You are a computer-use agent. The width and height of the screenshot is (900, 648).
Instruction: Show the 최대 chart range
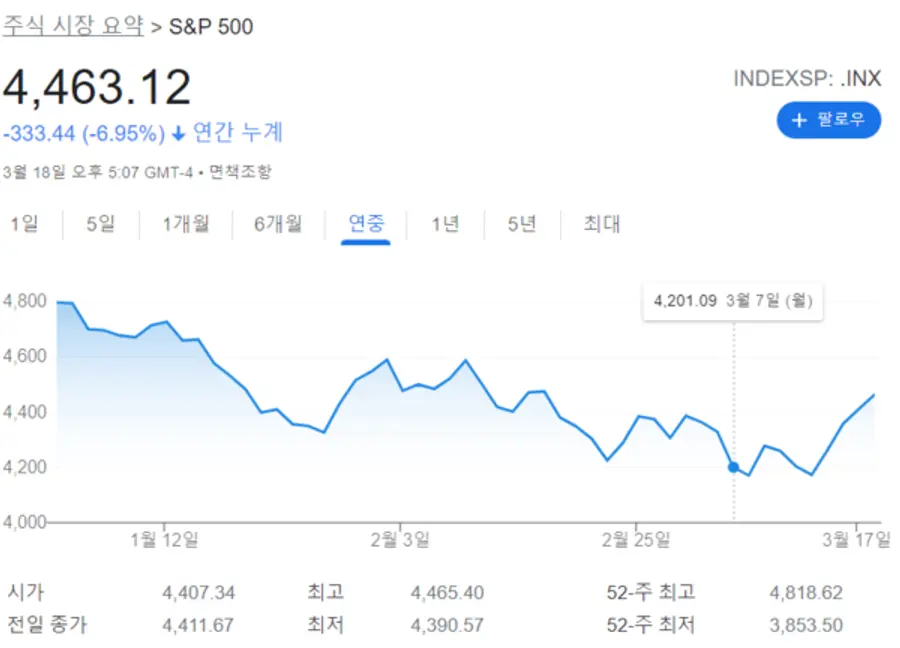click(602, 223)
